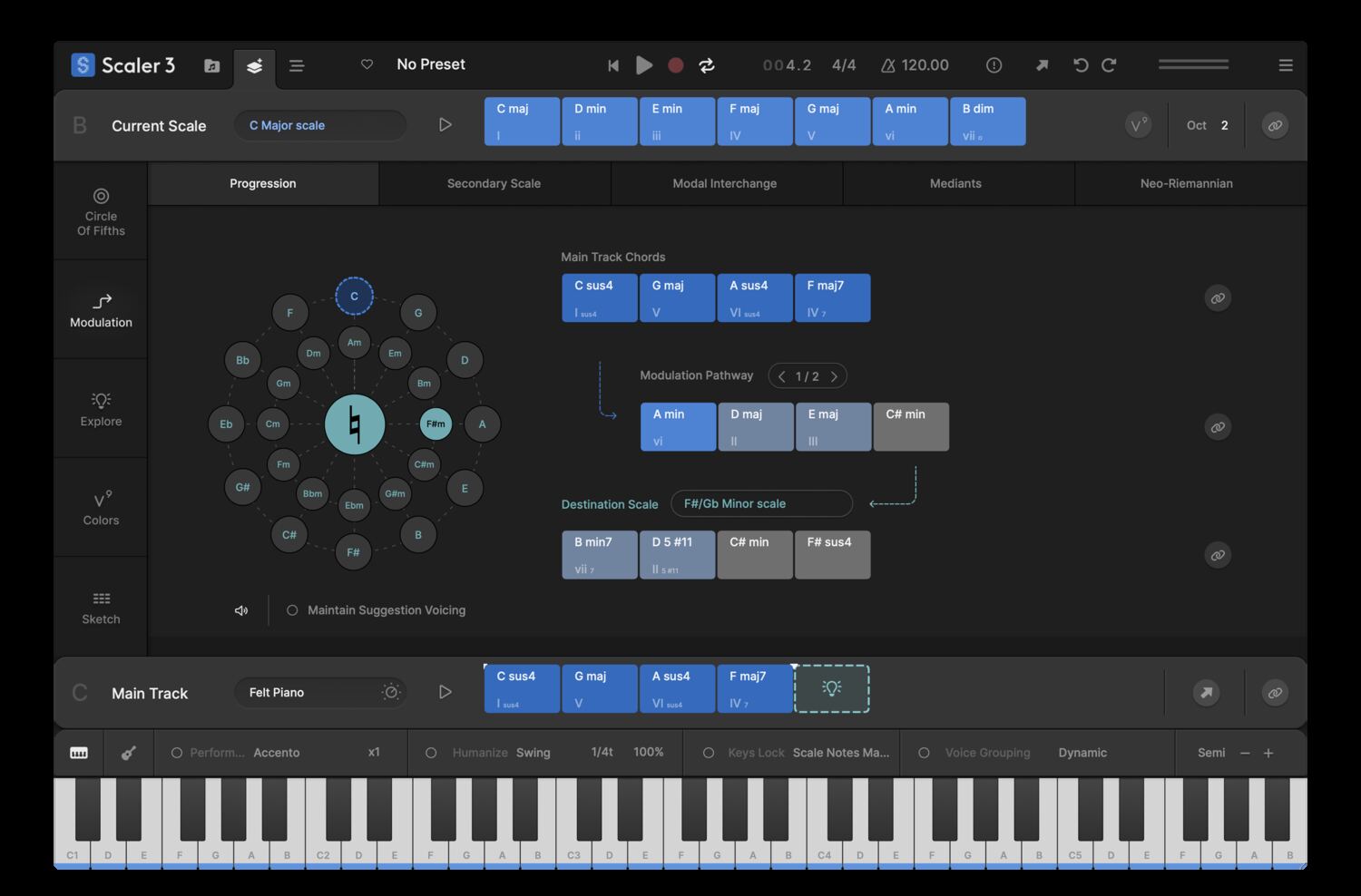The width and height of the screenshot is (1361, 896).
Task: Toggle the Keys Lock option
Action: (708, 752)
